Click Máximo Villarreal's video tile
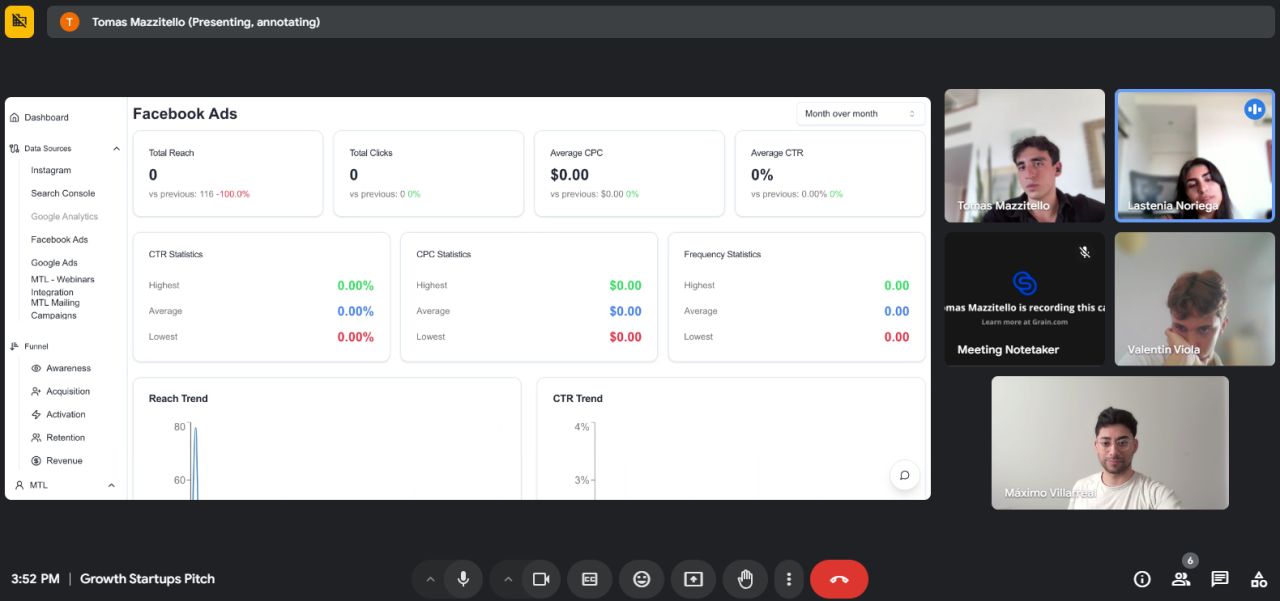 pyautogui.click(x=1110, y=443)
